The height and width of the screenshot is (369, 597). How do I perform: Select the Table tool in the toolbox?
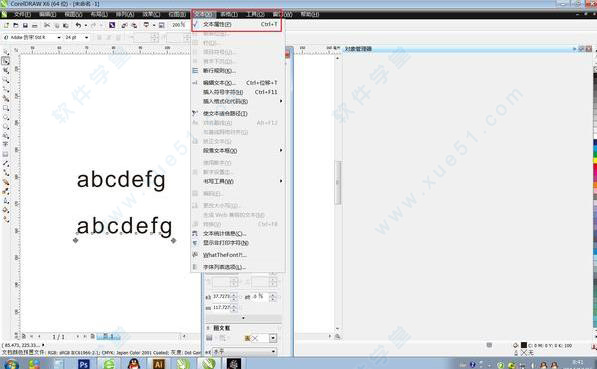click(6, 154)
